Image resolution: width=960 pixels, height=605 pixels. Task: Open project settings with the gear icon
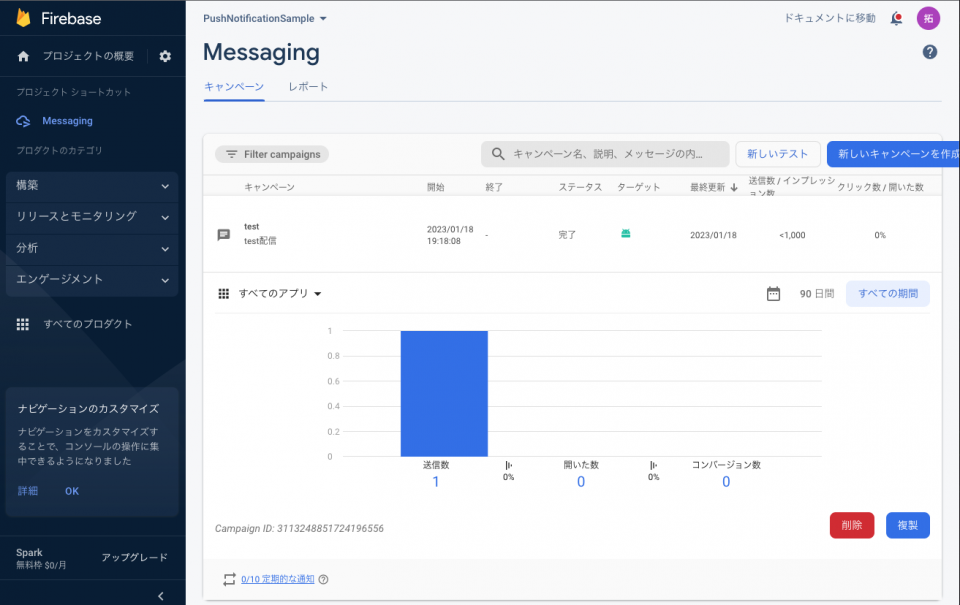tap(165, 56)
